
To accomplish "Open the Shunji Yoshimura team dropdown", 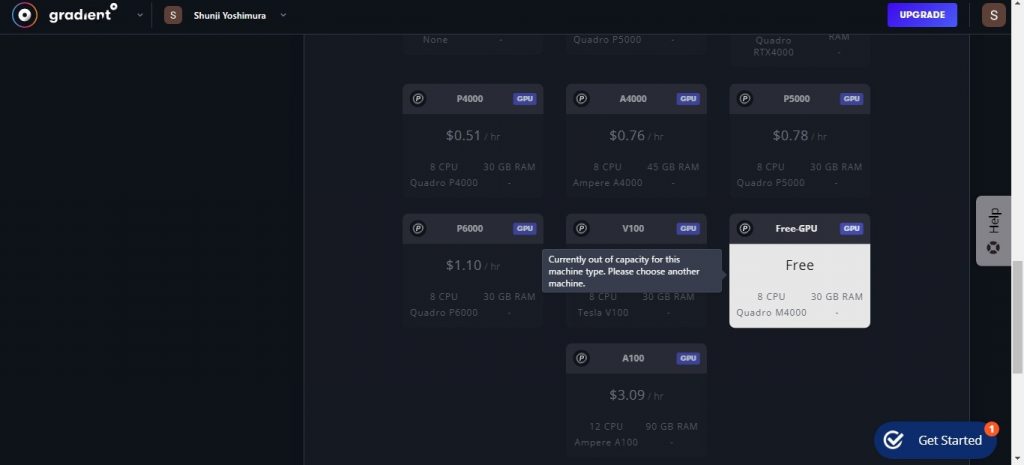I will pos(283,15).
